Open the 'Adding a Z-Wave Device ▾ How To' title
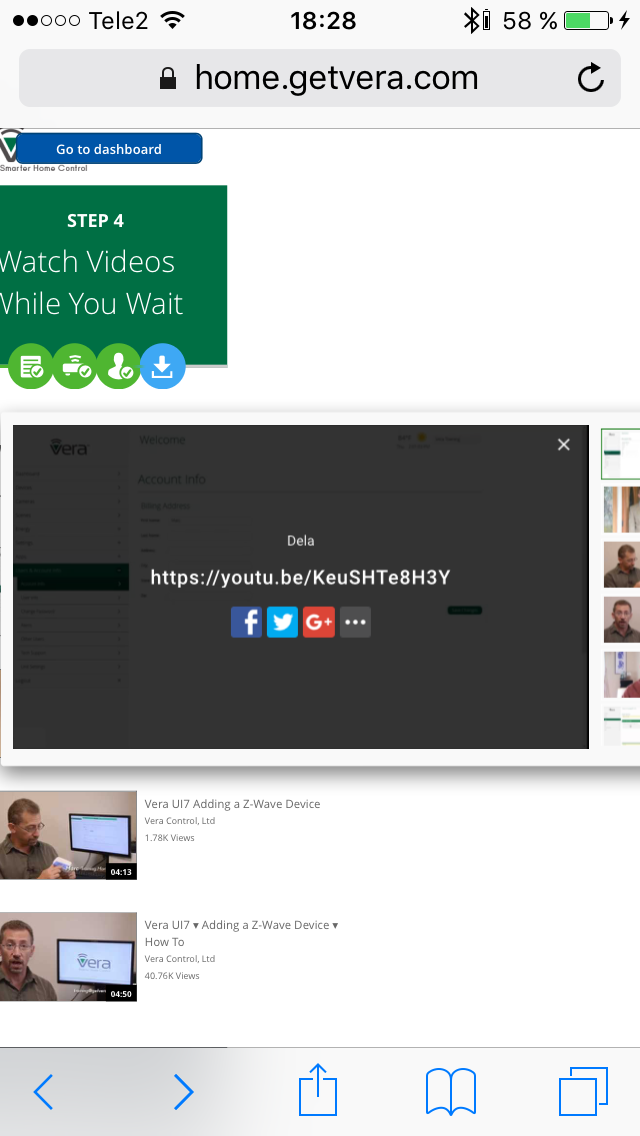640x1136 pixels. click(x=241, y=933)
